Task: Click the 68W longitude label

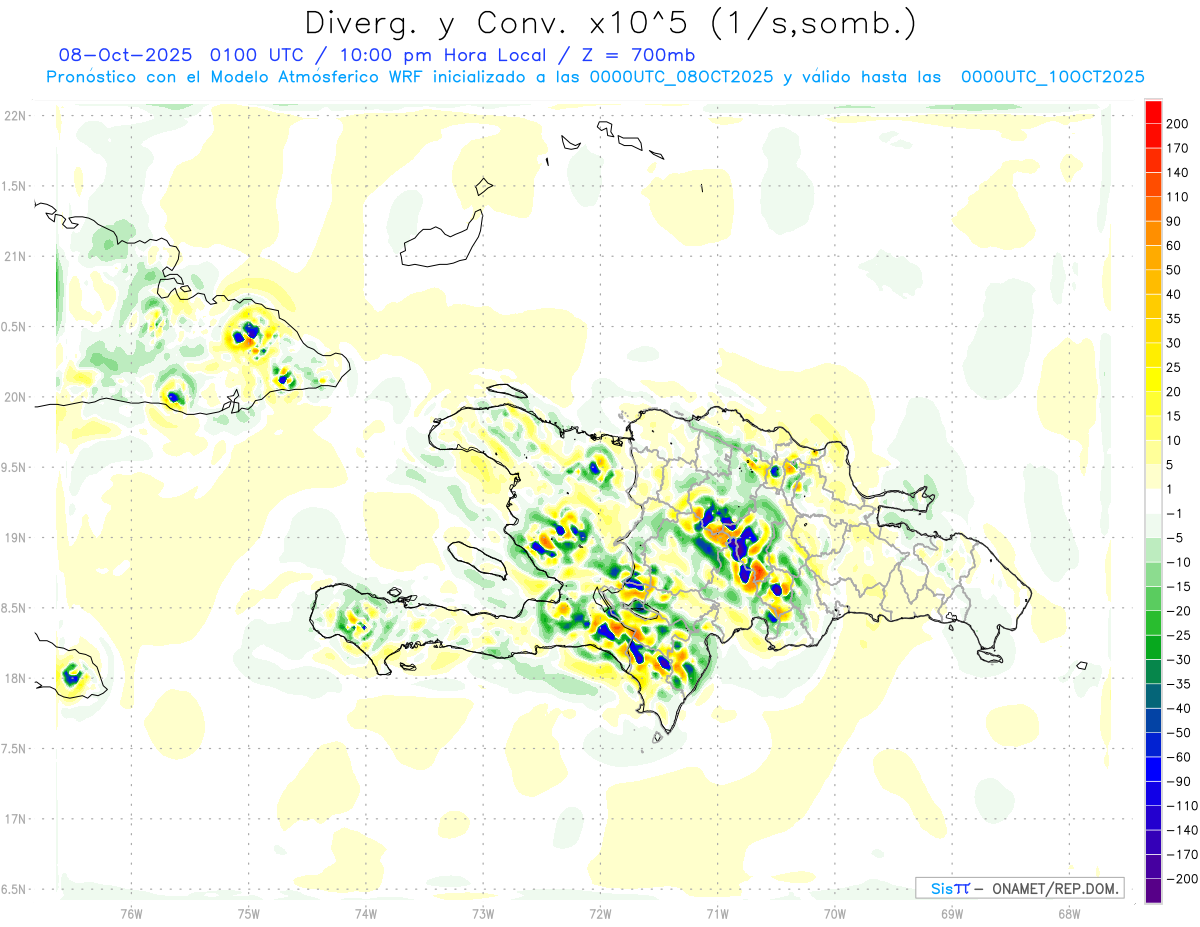Action: [1068, 913]
